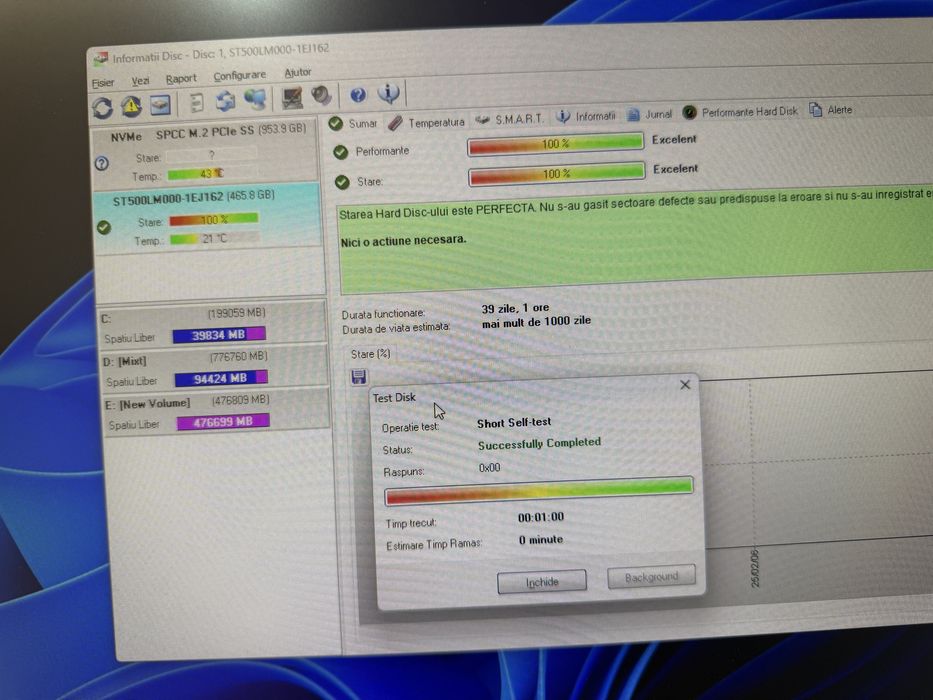This screenshot has width=933, height=700.
Task: Click the blue arrows report toolbar icon
Action: (x=225, y=101)
